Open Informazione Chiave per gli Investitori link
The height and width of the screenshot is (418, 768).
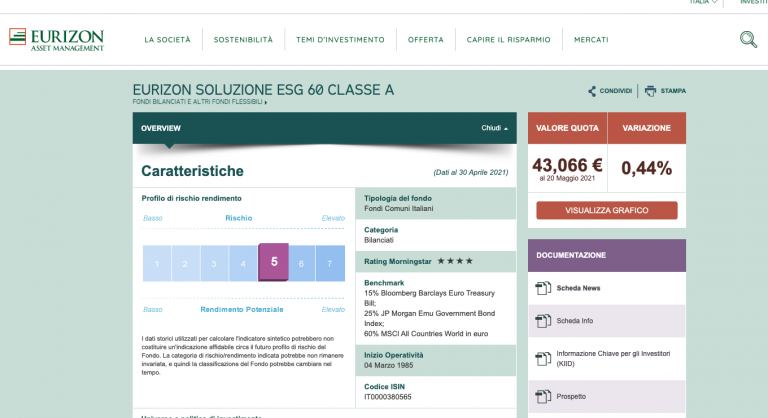[x=613, y=359]
